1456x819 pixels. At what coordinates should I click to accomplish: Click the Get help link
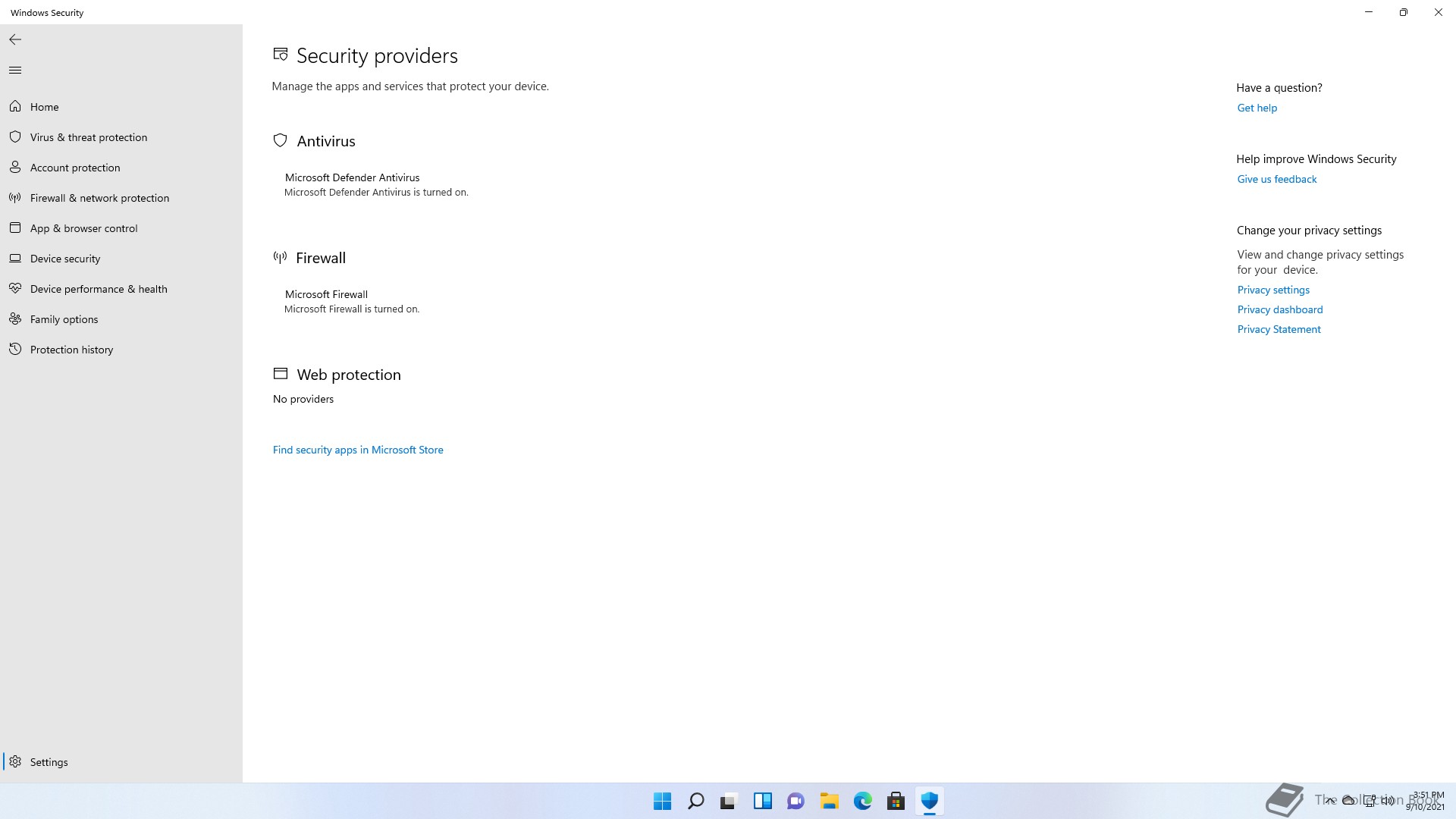(1257, 108)
